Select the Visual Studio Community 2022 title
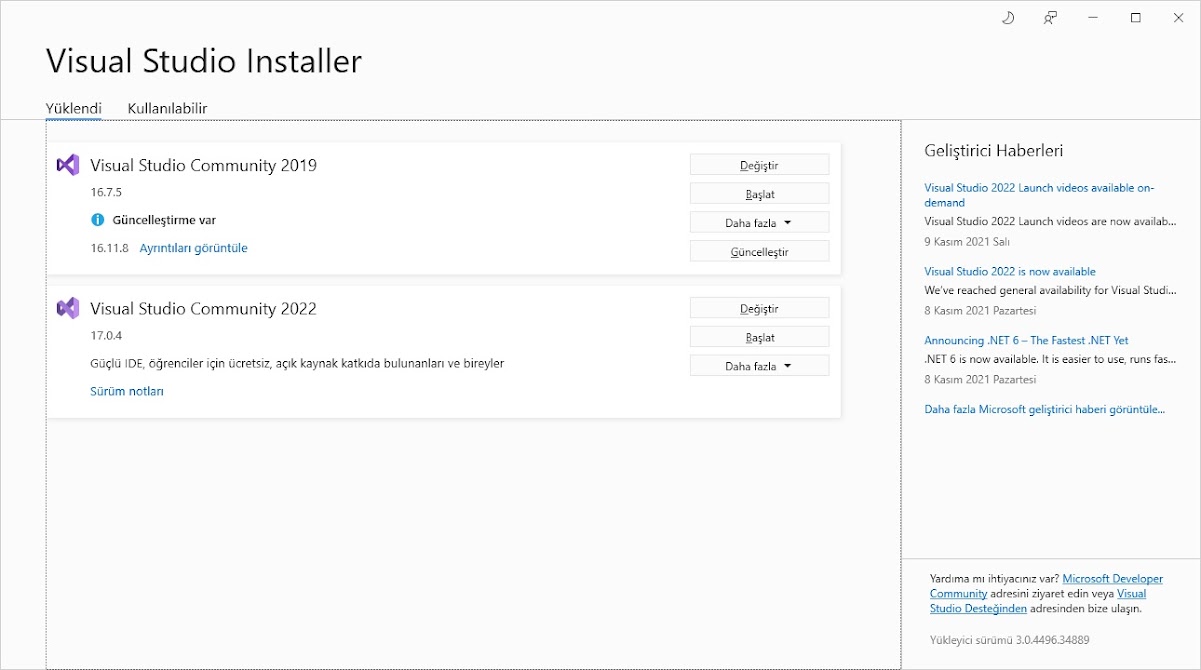1201x670 pixels. pyautogui.click(x=203, y=308)
